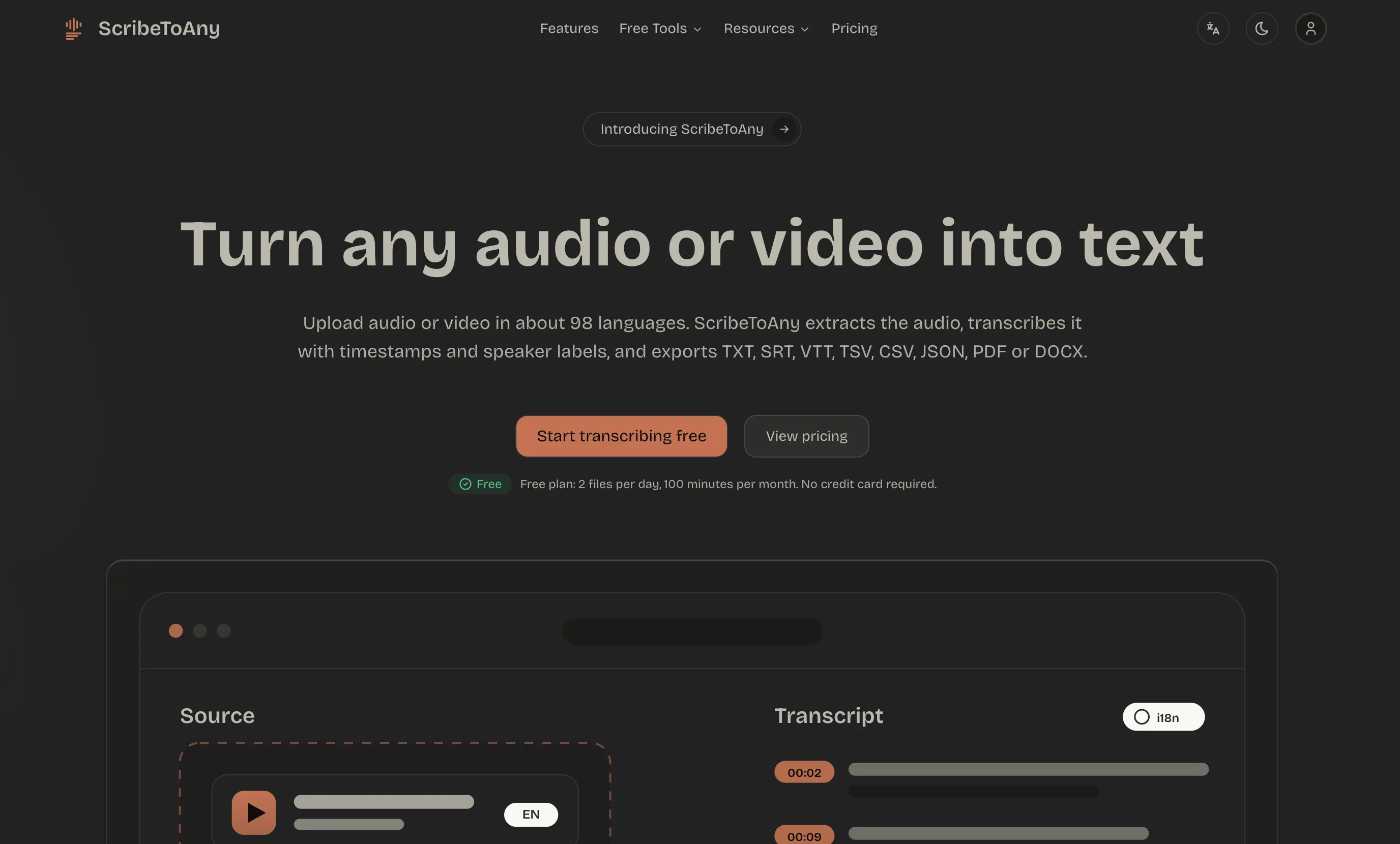Toggle dark mode with the moon icon
The height and width of the screenshot is (844, 1400).
pyautogui.click(x=1262, y=28)
